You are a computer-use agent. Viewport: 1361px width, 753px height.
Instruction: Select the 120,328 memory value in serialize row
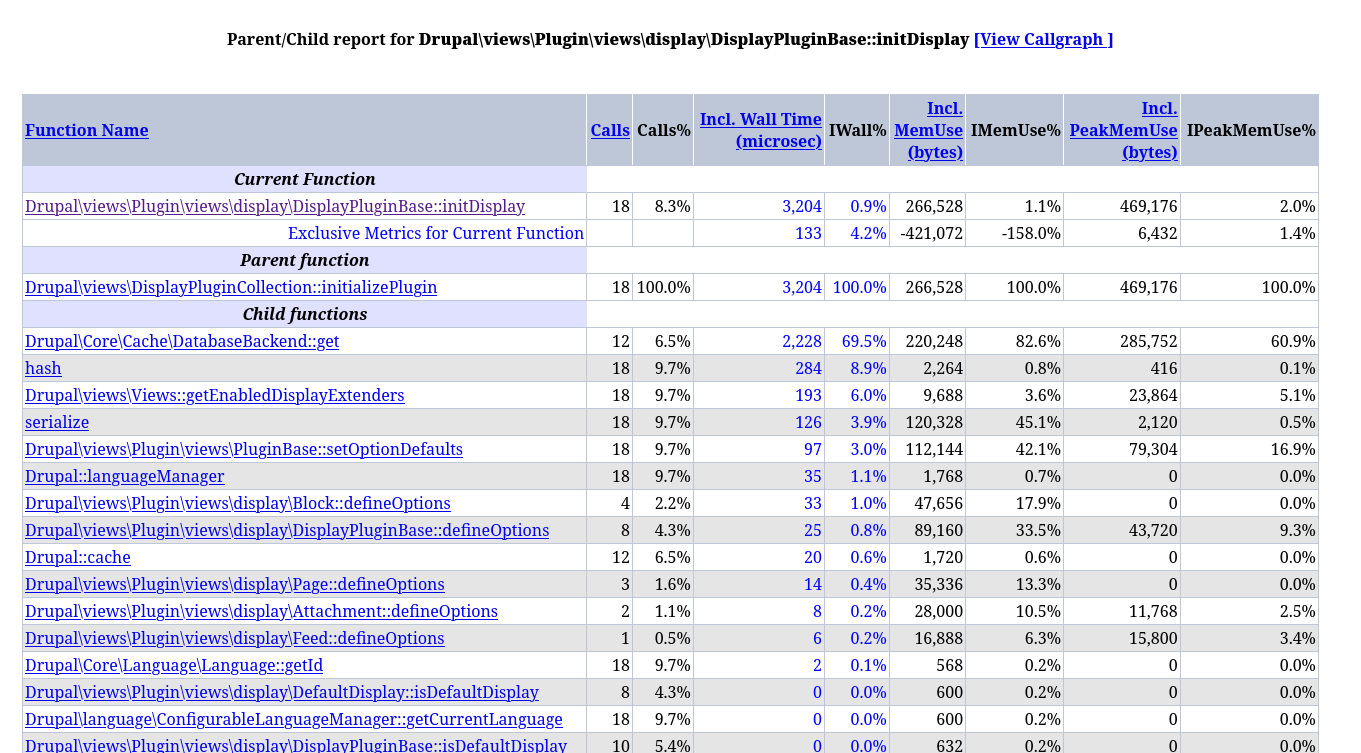pyautogui.click(x=934, y=422)
